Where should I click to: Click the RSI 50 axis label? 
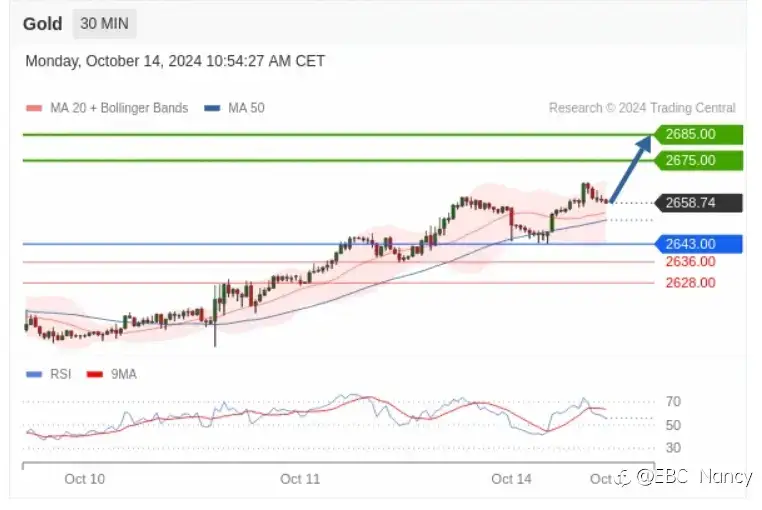[x=673, y=425]
